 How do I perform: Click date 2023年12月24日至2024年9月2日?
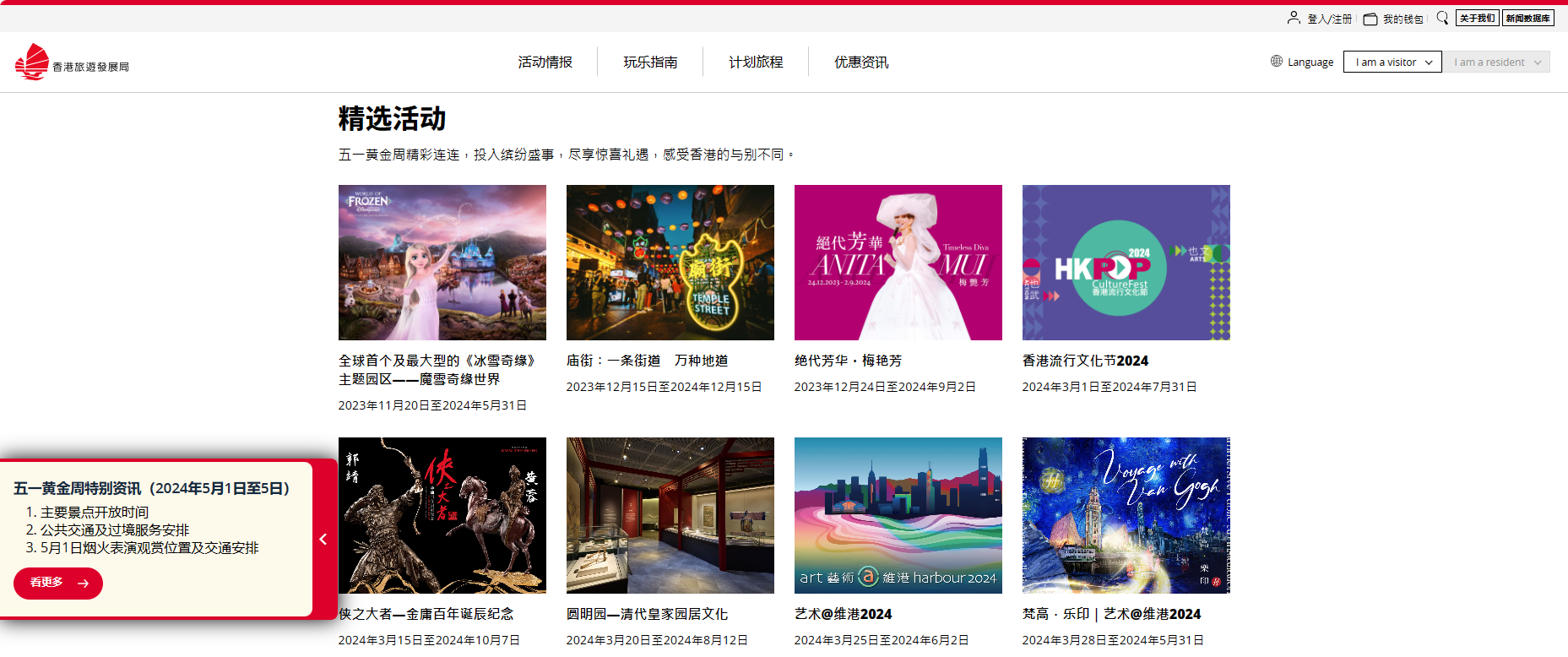886,387
